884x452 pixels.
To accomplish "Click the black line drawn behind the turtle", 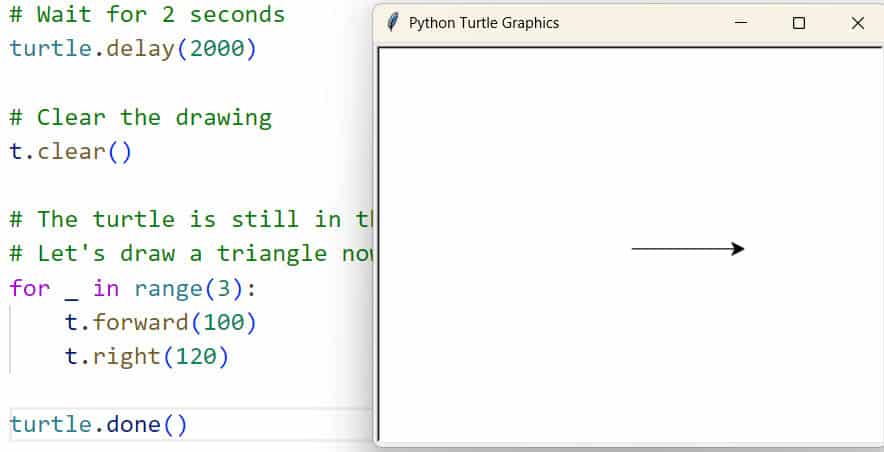I will (x=681, y=249).
